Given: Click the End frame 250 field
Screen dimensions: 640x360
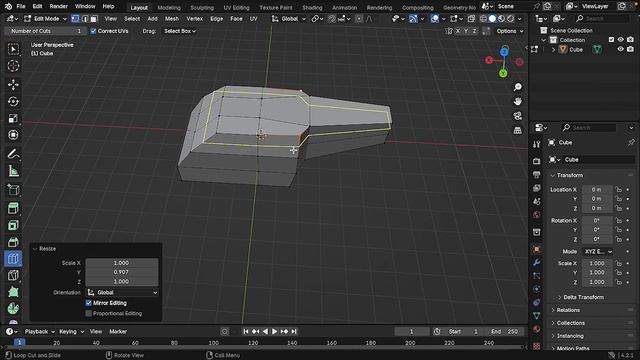Looking at the screenshot, I should tap(505, 331).
